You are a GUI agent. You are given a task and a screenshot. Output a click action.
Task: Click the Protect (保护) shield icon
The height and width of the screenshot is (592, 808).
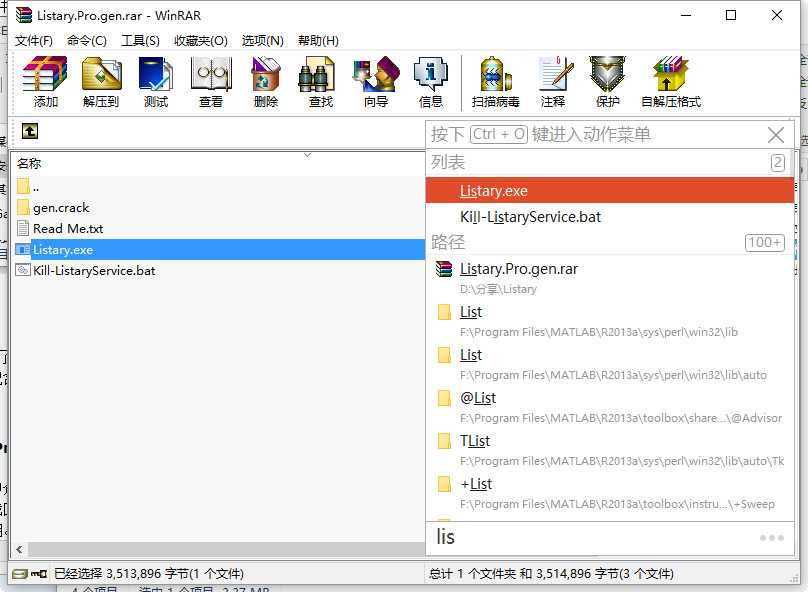(608, 82)
